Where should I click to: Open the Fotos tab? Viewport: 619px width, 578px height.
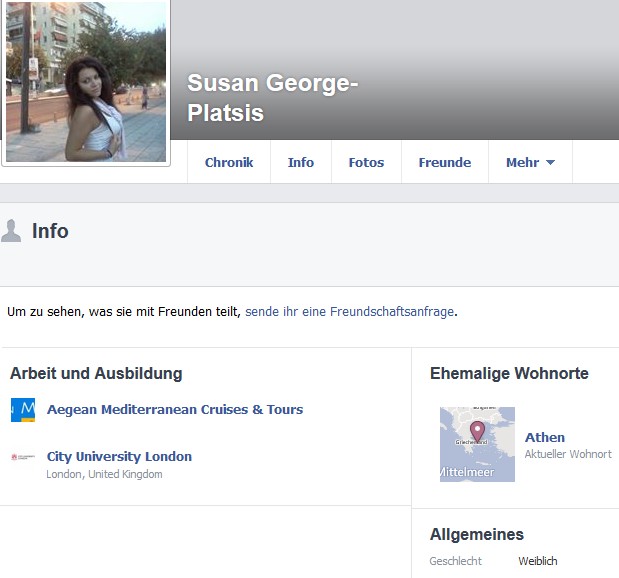click(366, 162)
